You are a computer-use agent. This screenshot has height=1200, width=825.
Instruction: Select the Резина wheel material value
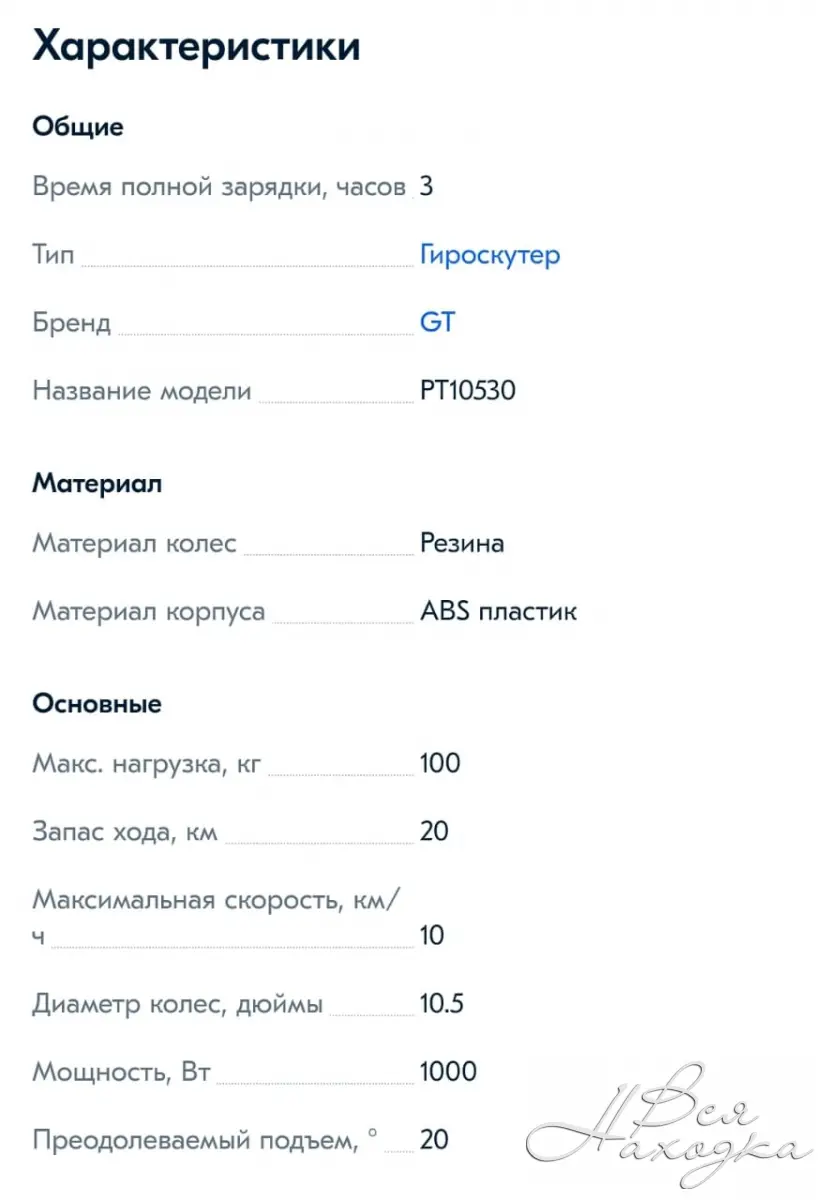click(461, 544)
